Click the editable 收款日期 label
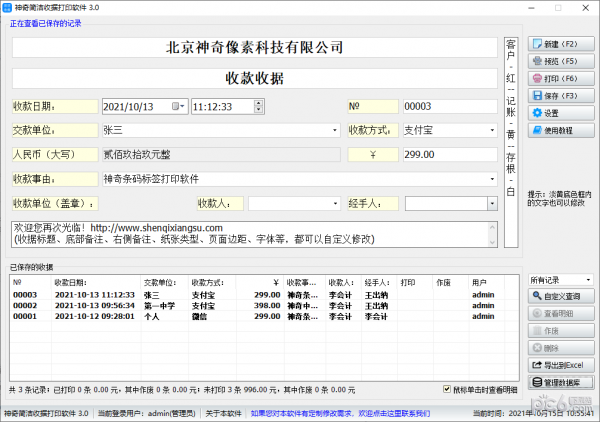 click(x=55, y=106)
